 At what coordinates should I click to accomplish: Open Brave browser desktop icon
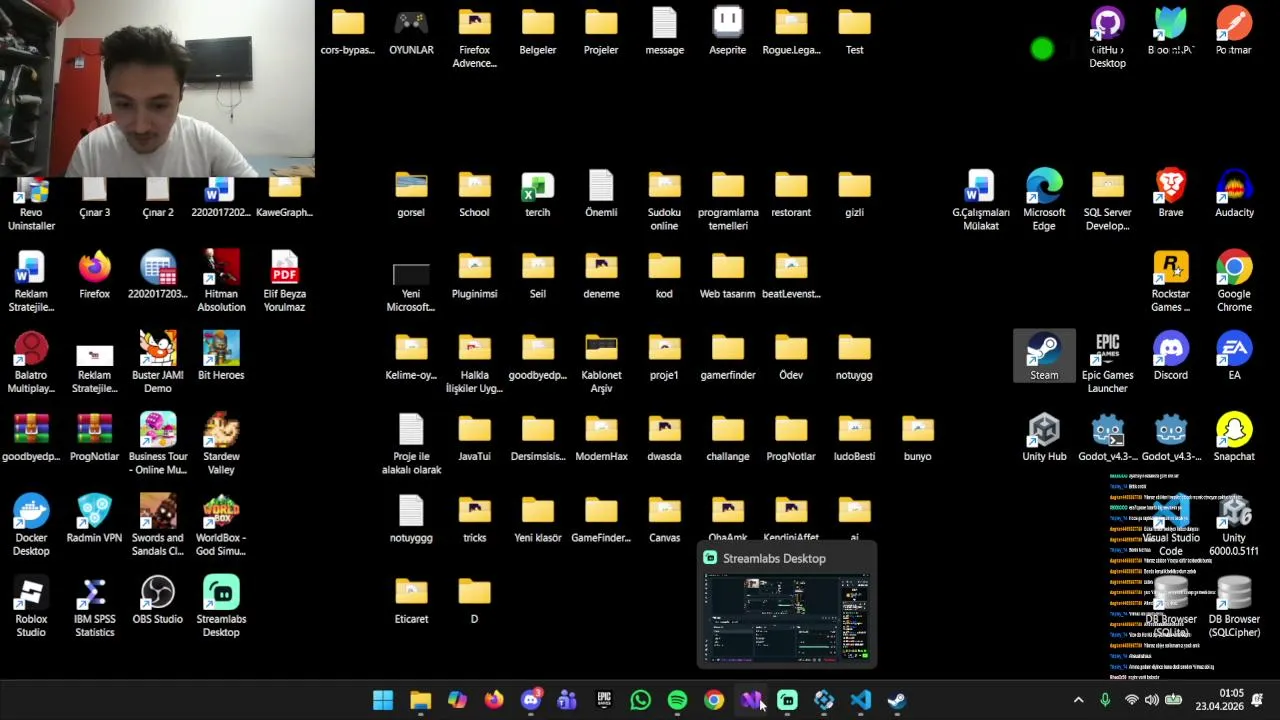click(x=1171, y=193)
